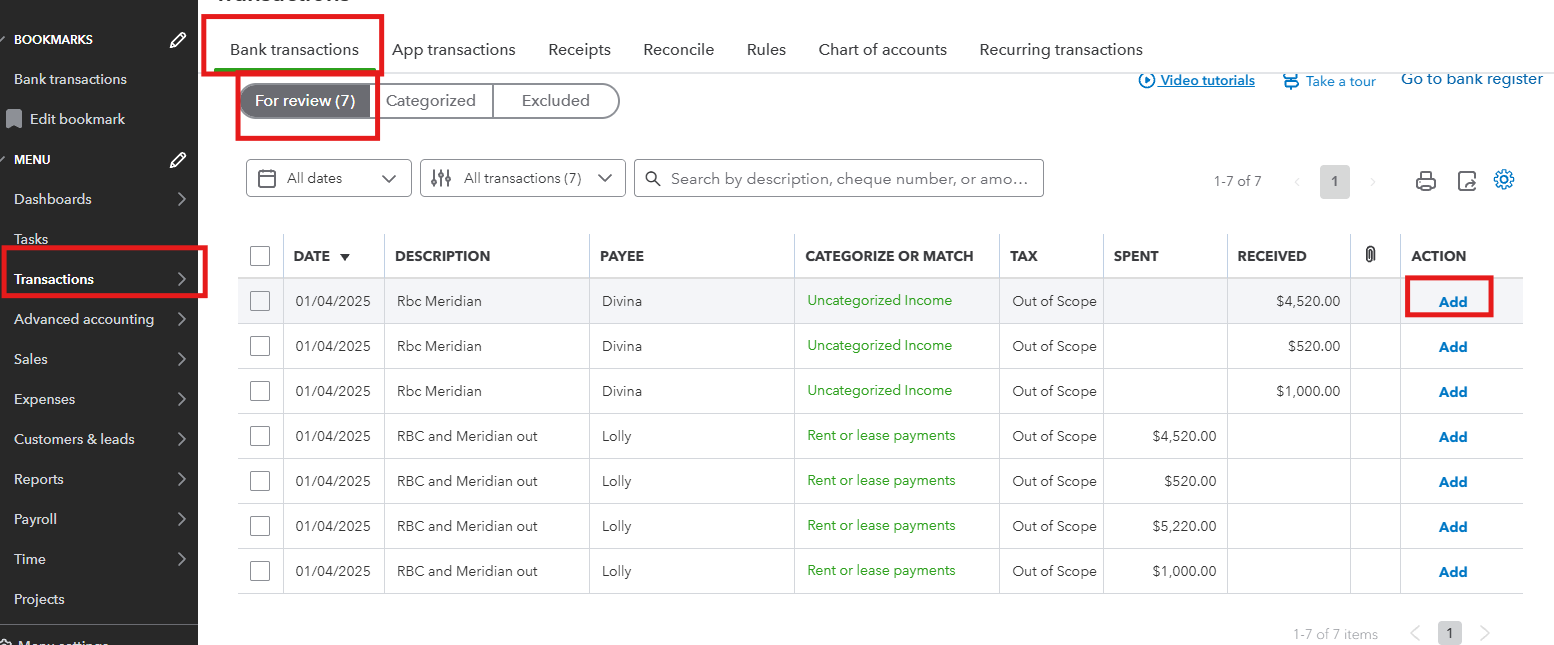Viewport: 1554px width, 645px height.
Task: Click the export icon above the table
Action: (1466, 181)
